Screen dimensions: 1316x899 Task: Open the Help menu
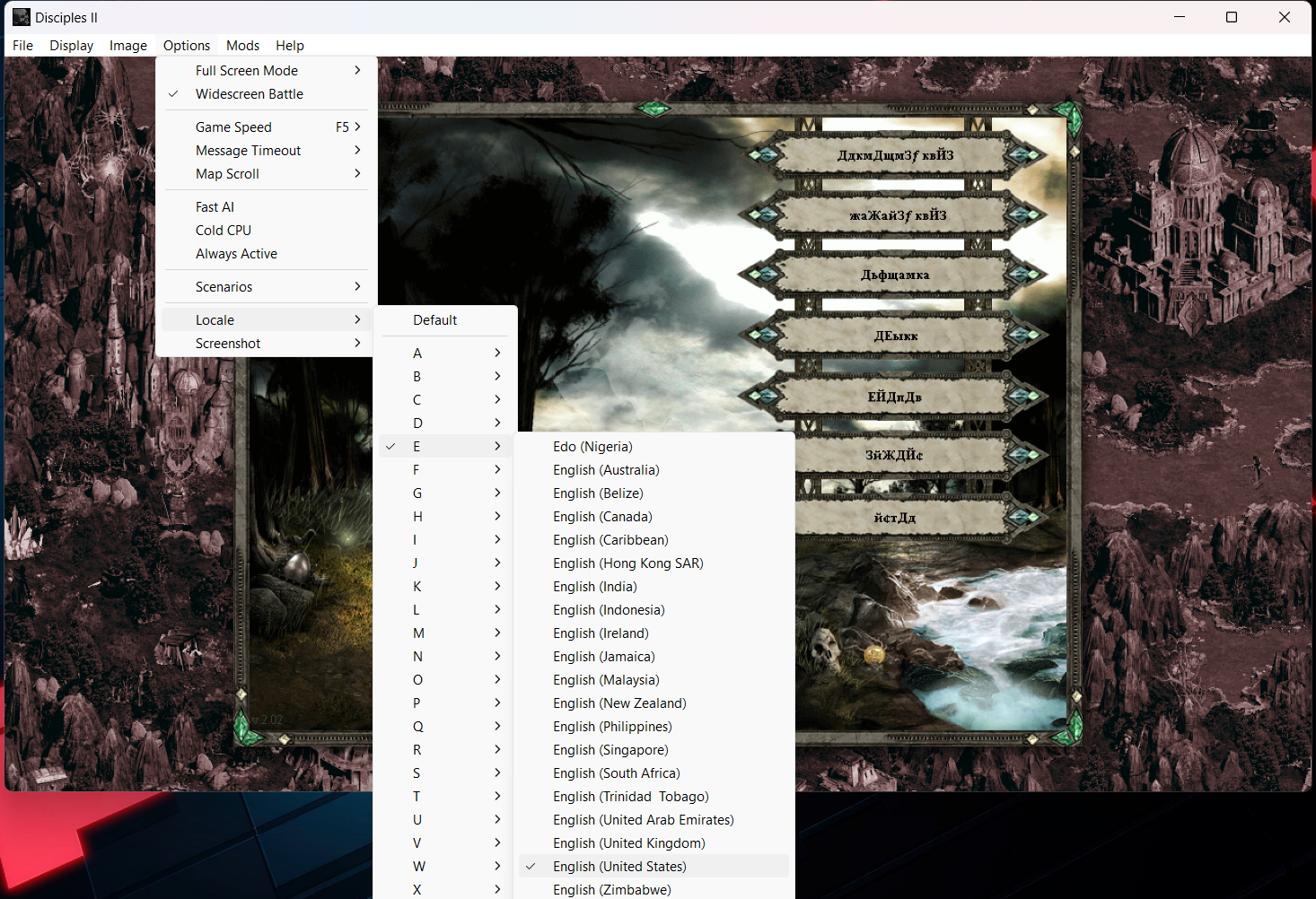[290, 46]
